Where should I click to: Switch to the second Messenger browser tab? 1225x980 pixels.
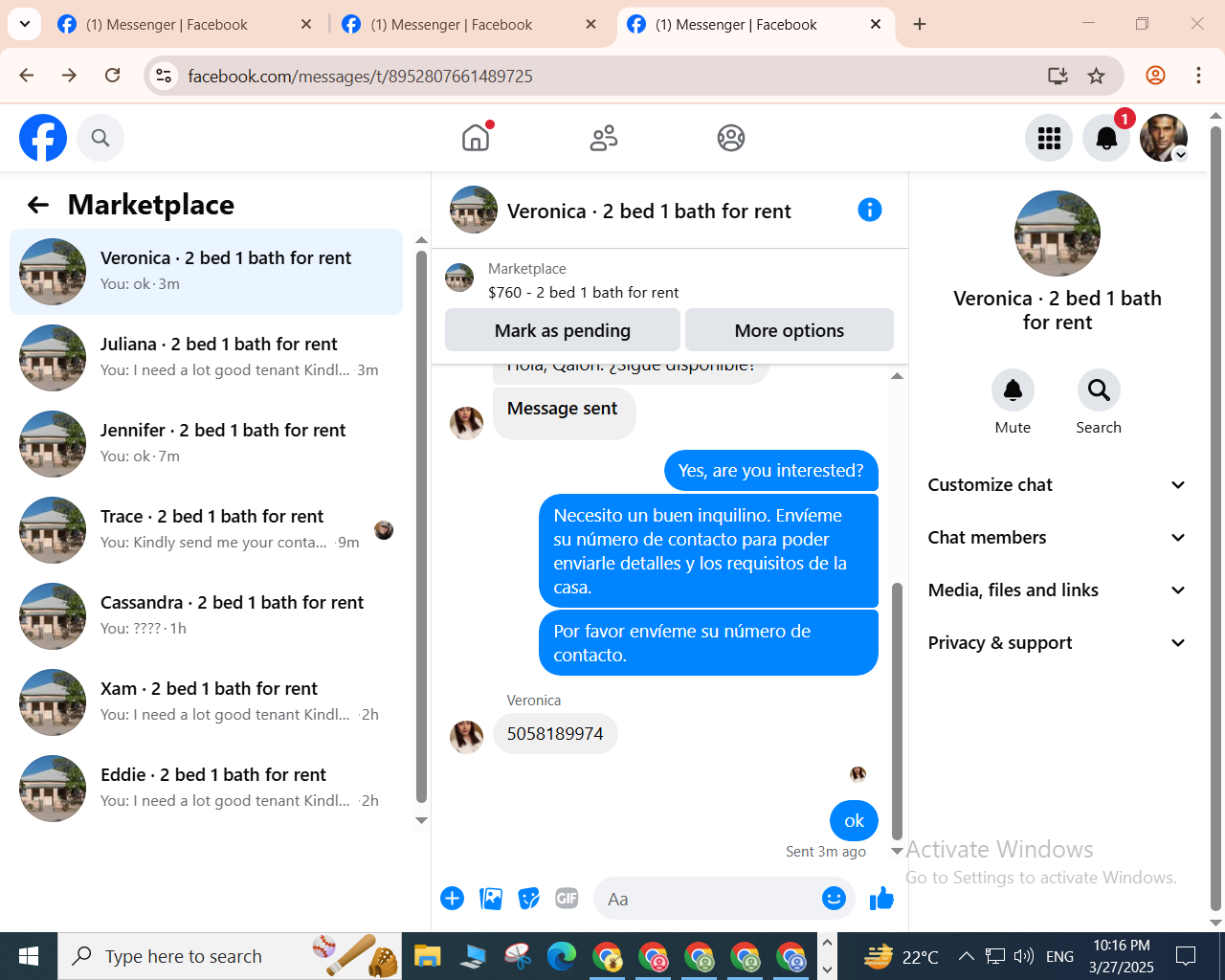(x=469, y=24)
